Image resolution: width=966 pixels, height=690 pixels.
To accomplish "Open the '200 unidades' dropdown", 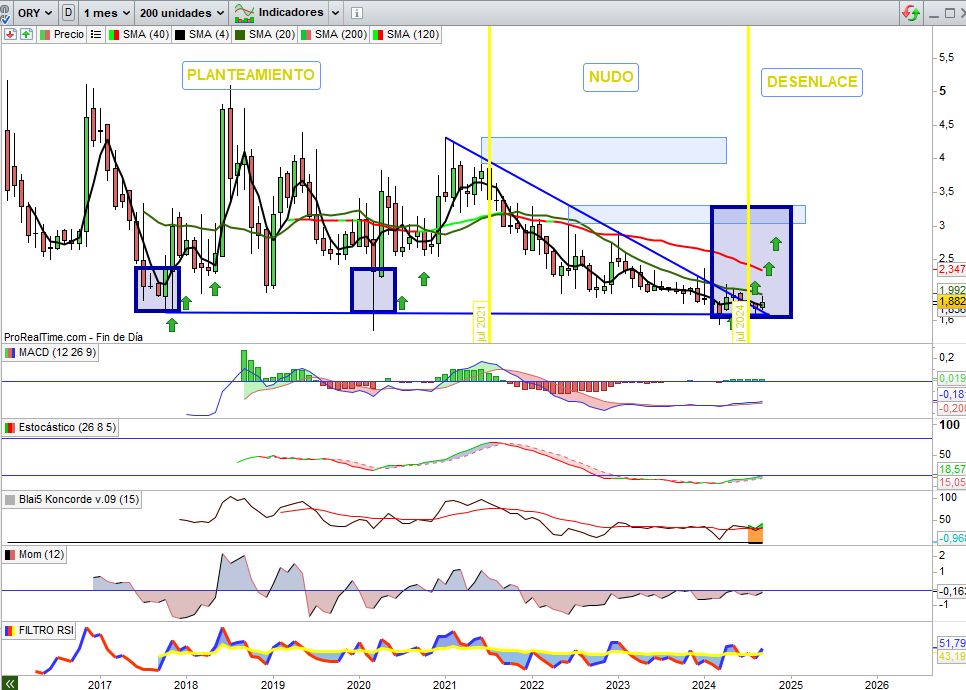I will 181,12.
